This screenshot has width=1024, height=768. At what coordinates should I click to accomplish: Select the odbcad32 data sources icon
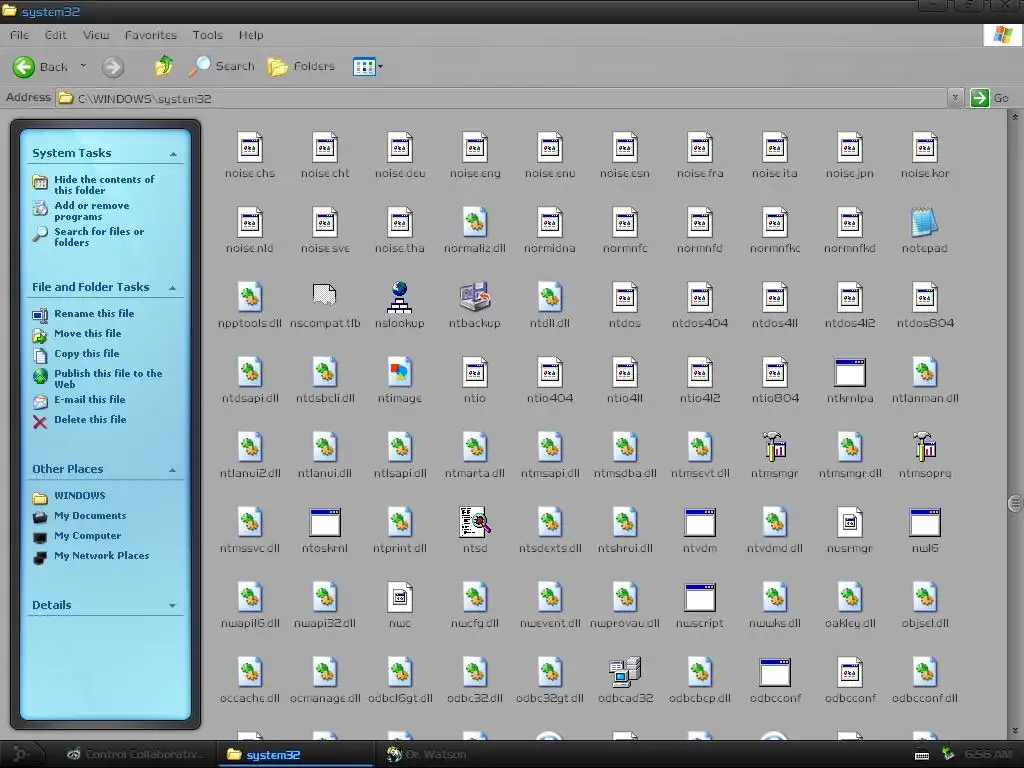(x=625, y=673)
